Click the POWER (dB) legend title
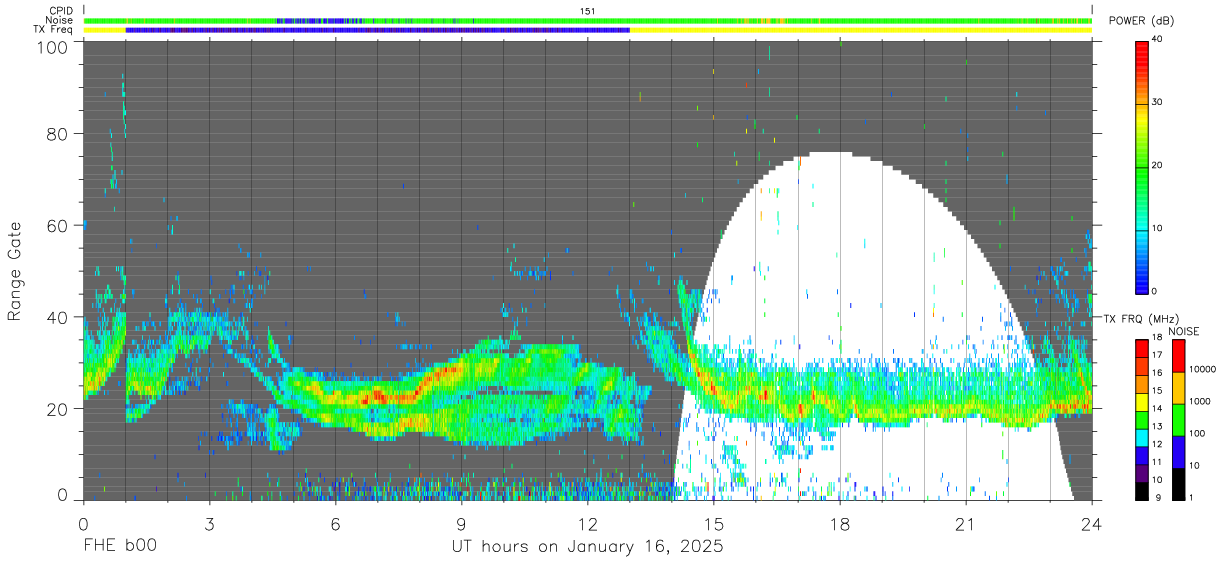Image resolution: width=1228 pixels, height=567 pixels. 1141,21
